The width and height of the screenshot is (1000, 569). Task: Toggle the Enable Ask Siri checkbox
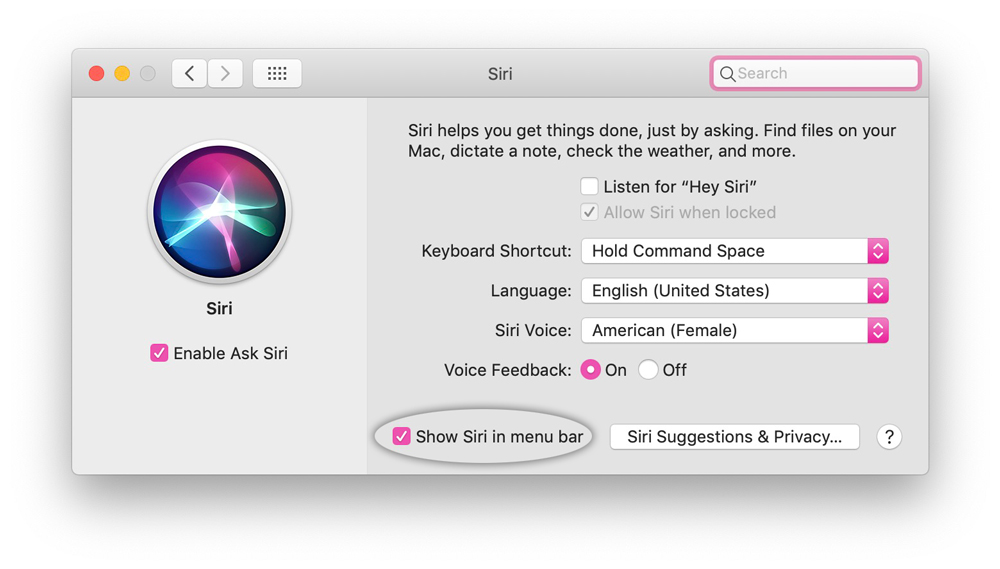(x=159, y=353)
